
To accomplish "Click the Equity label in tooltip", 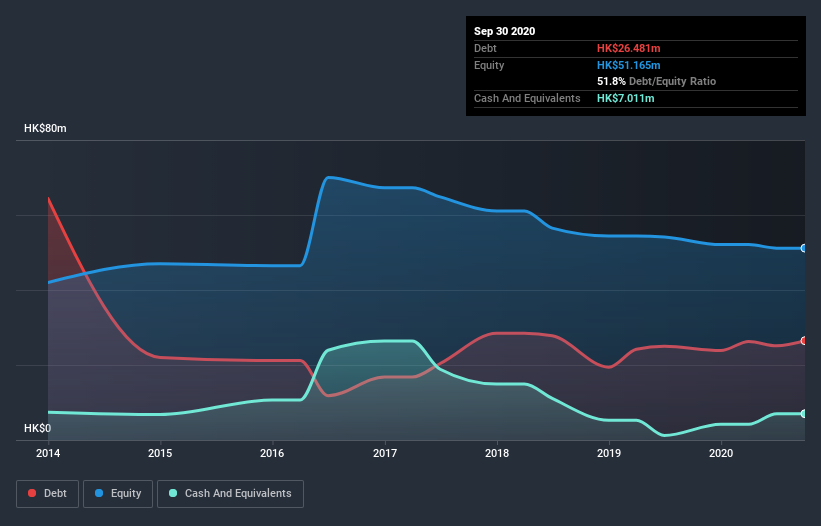I will [489, 65].
